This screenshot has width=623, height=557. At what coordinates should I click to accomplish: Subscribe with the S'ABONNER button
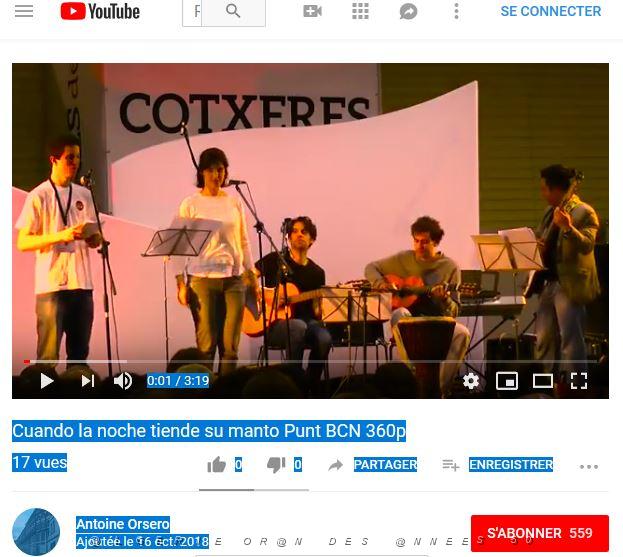[540, 533]
